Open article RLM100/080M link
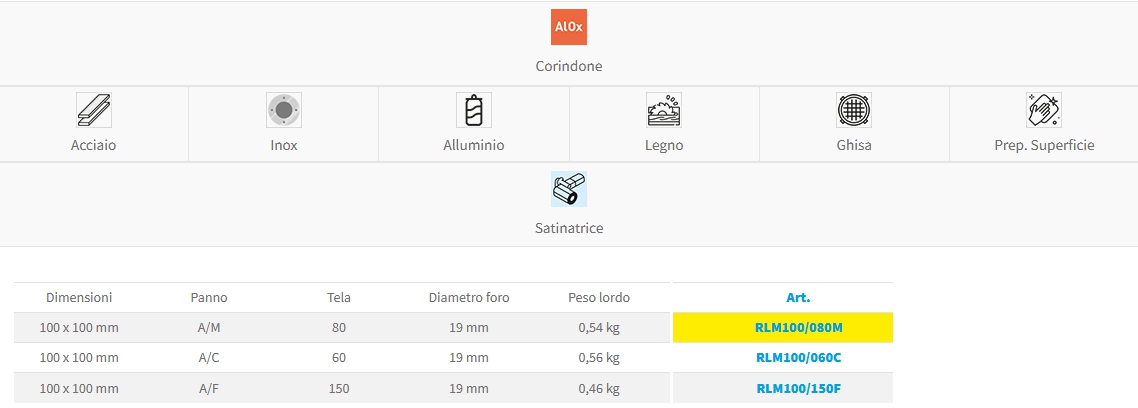This screenshot has width=1138, height=408. pos(783,328)
